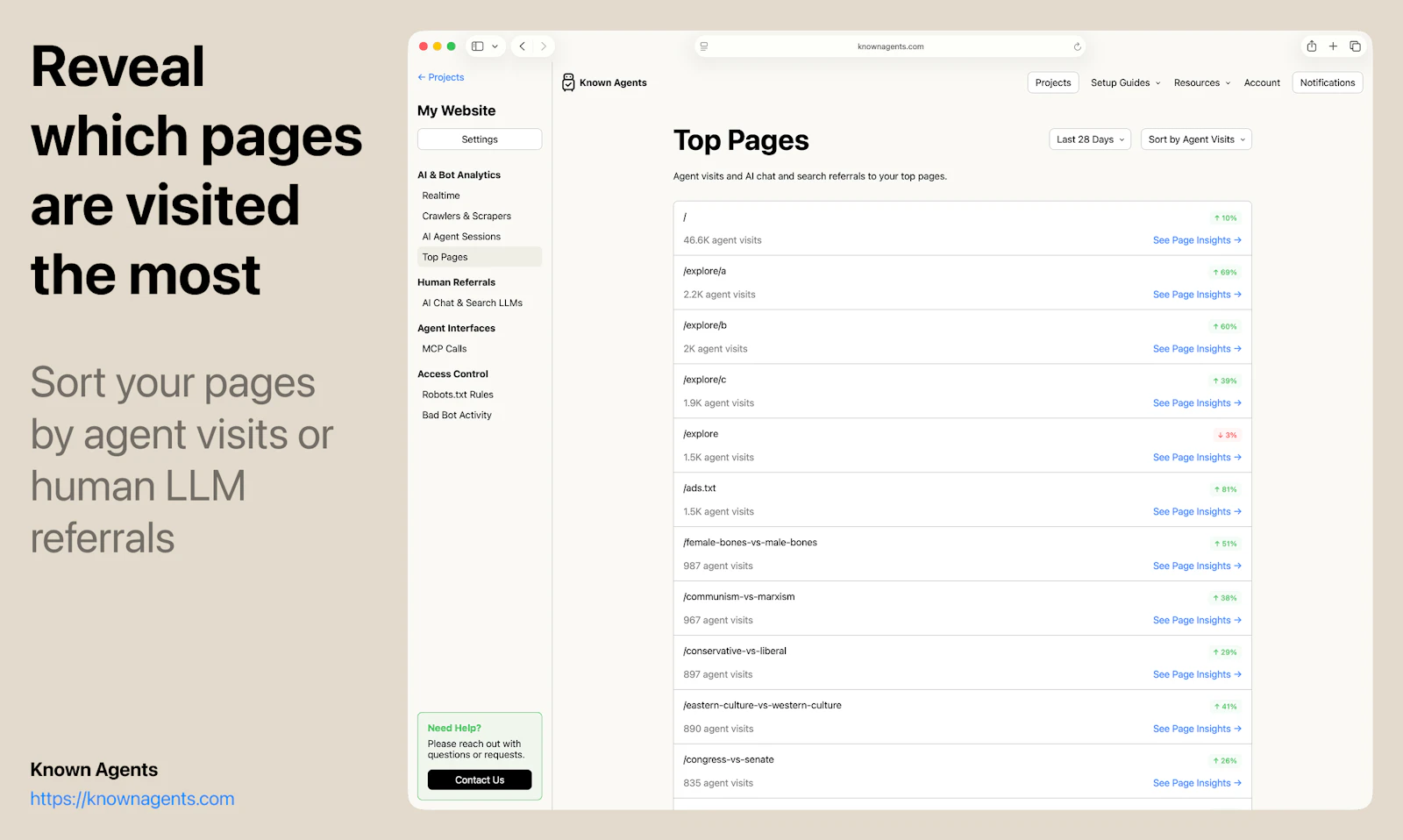Select Top Pages in the sidebar

[x=480, y=257]
